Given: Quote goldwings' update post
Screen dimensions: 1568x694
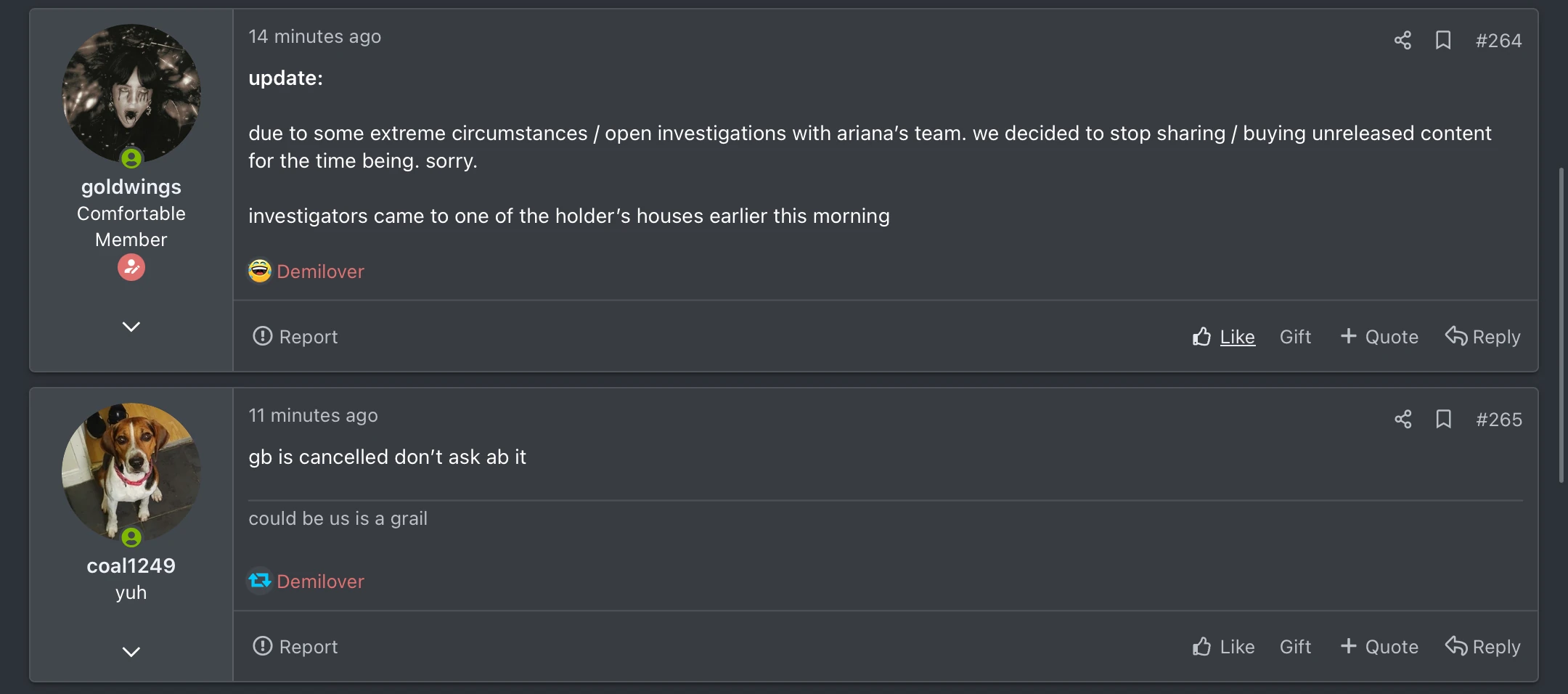Looking at the screenshot, I should coord(1379,337).
